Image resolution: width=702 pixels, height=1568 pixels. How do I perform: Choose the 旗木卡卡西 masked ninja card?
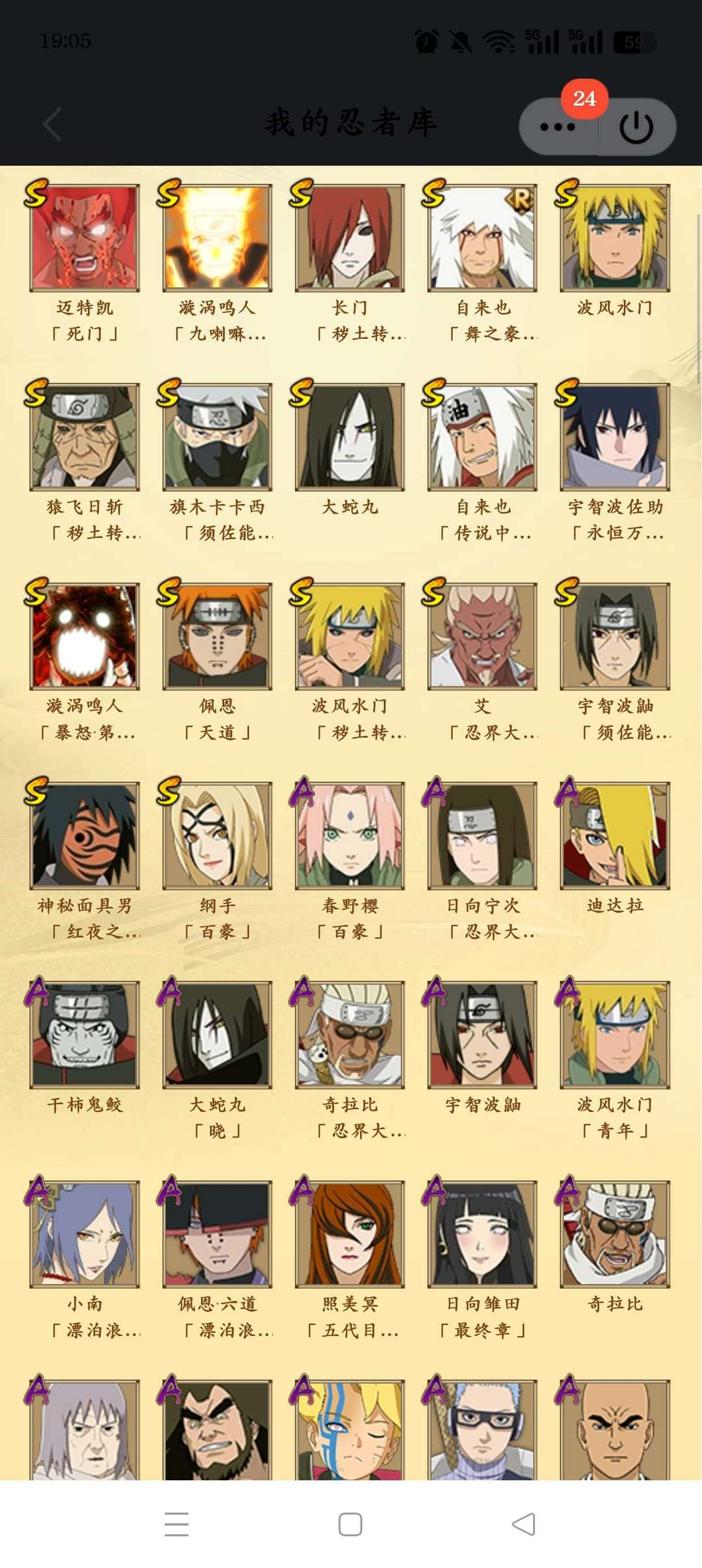tap(217, 436)
